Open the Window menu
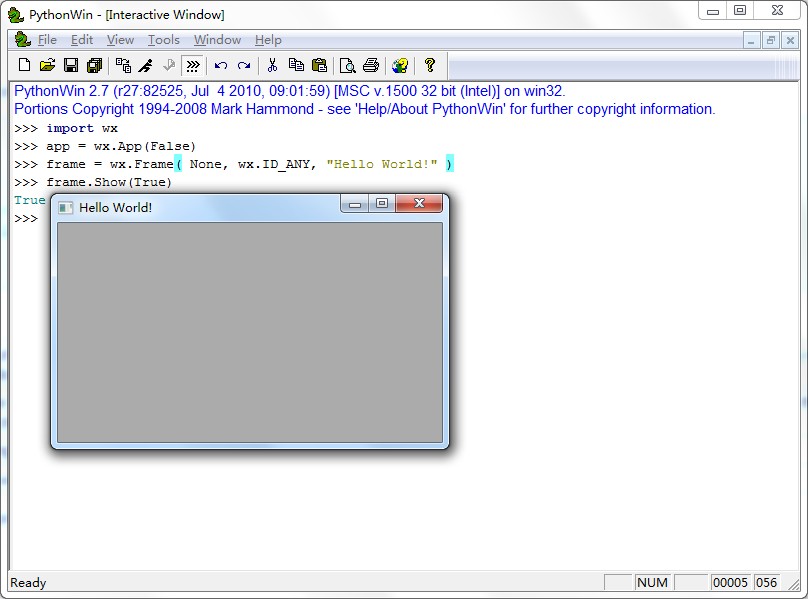 217,40
